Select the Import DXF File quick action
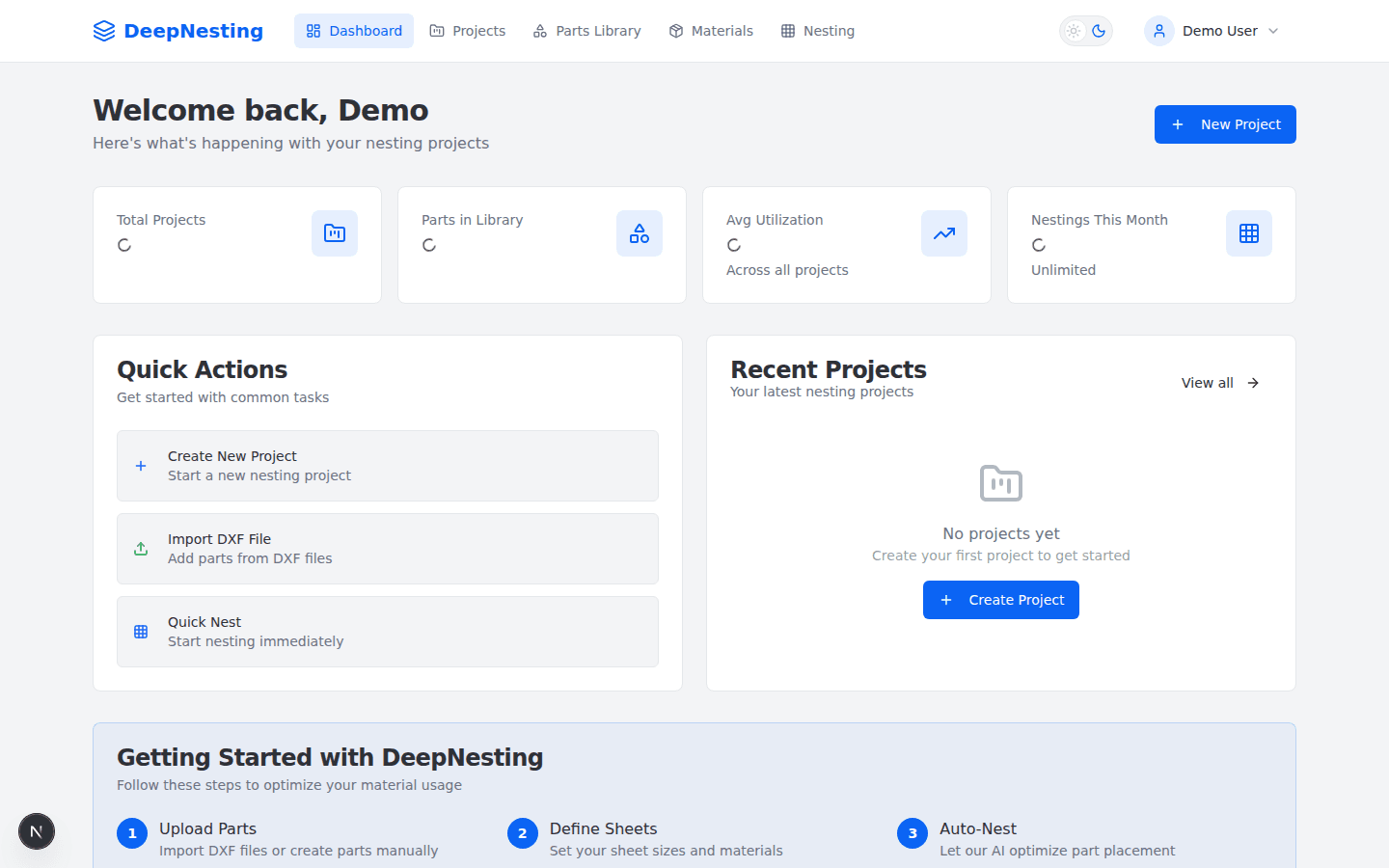Screen dimensions: 1389x868 click(388, 549)
